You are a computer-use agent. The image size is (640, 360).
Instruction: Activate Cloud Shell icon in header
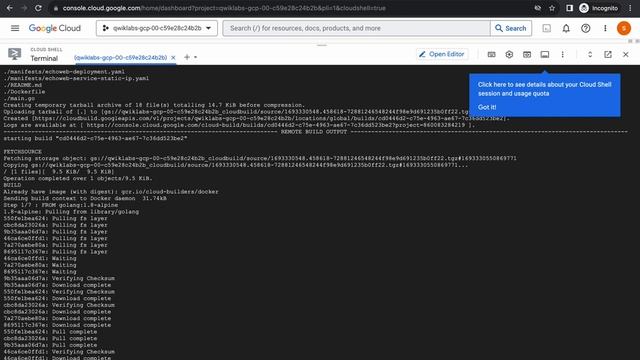click(547, 28)
